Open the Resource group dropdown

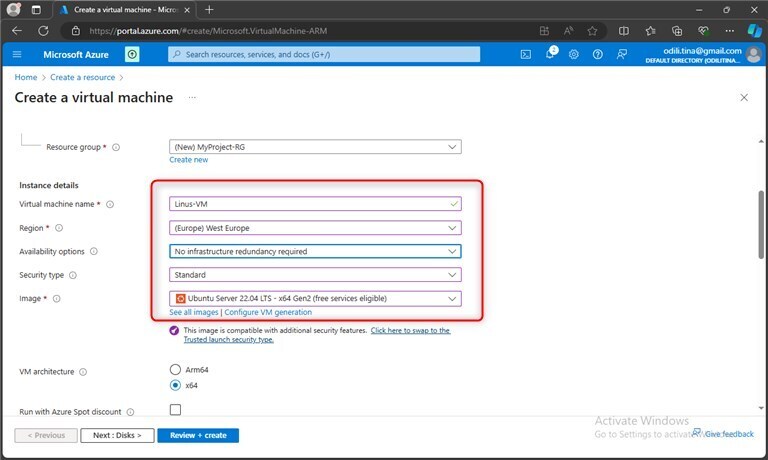pyautogui.click(x=315, y=147)
